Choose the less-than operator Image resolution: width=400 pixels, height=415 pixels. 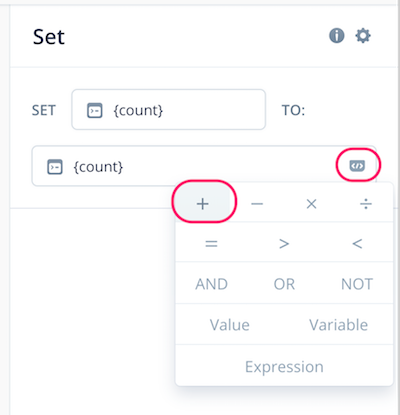[x=357, y=244]
